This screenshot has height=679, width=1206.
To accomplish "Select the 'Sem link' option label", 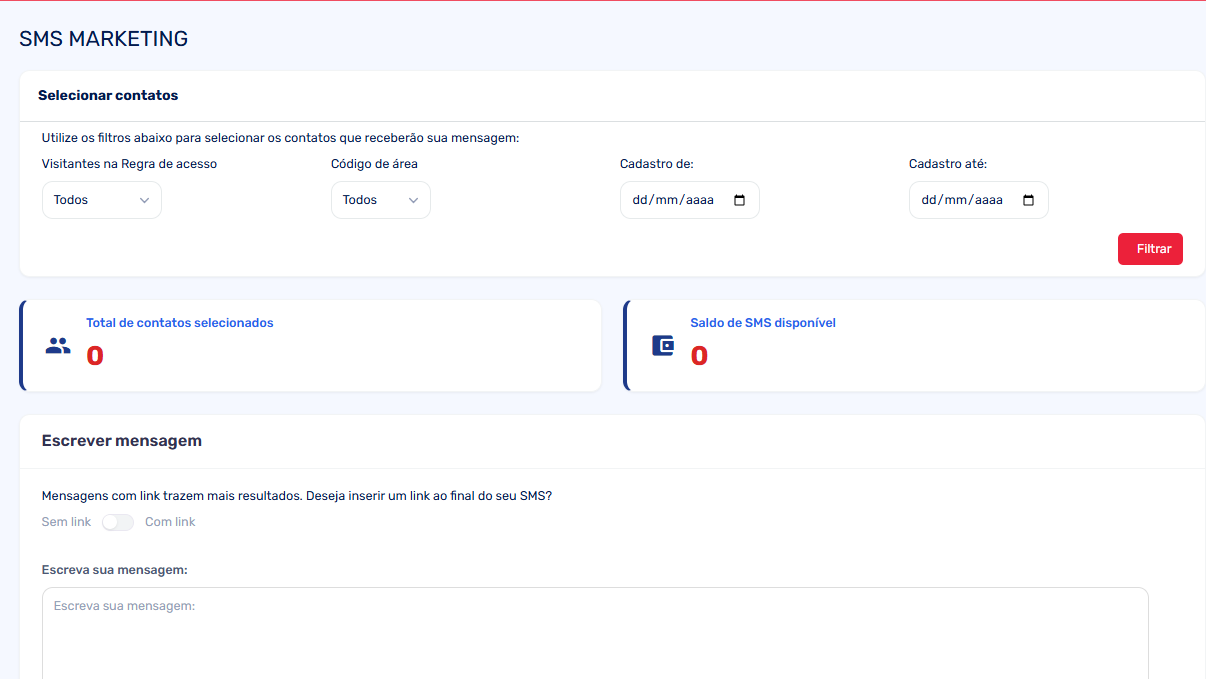I will (66, 522).
